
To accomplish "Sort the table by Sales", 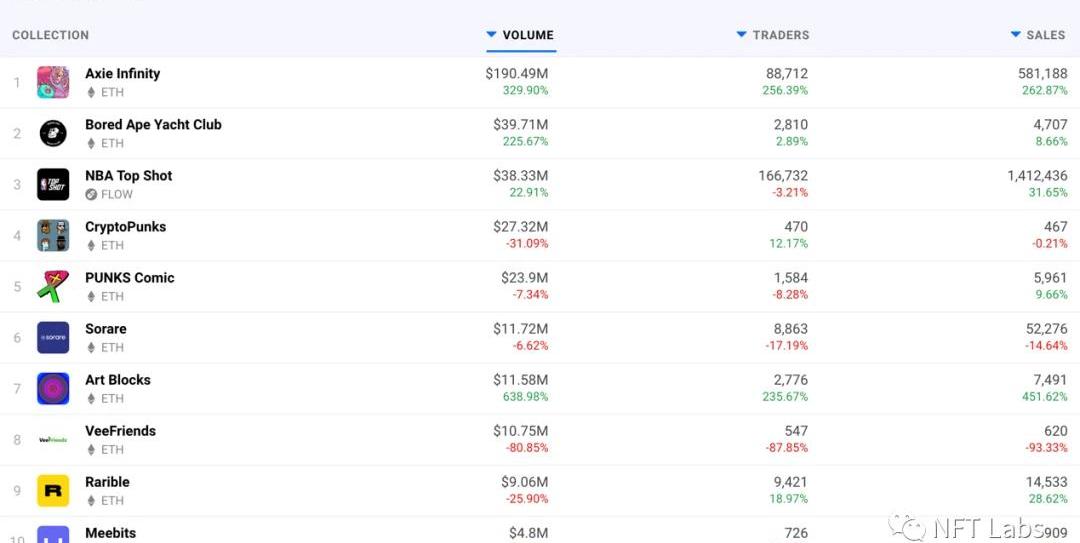I will click(x=1045, y=35).
